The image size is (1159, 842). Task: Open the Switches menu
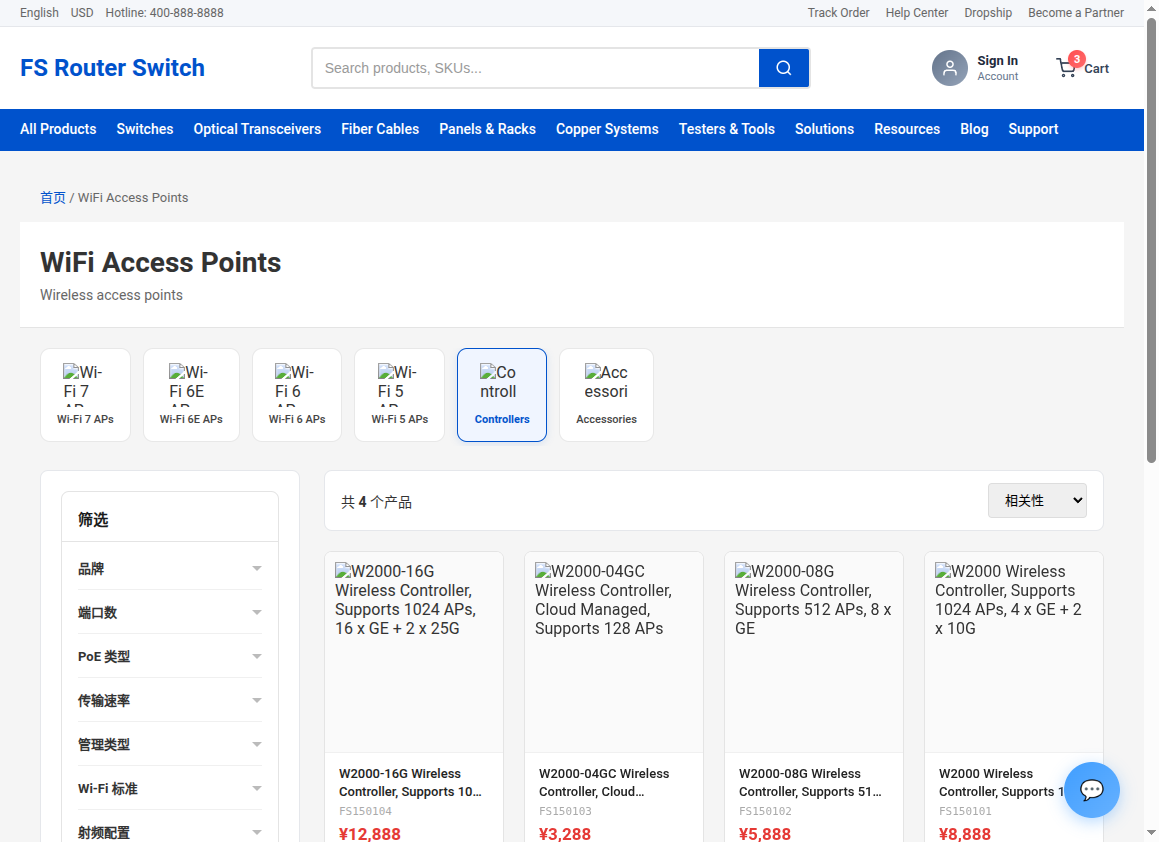(145, 129)
